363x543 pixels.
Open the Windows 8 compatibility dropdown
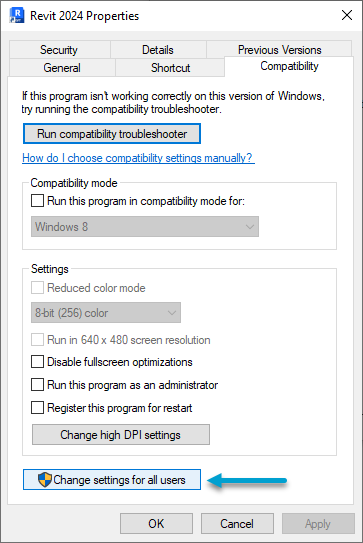tap(145, 227)
